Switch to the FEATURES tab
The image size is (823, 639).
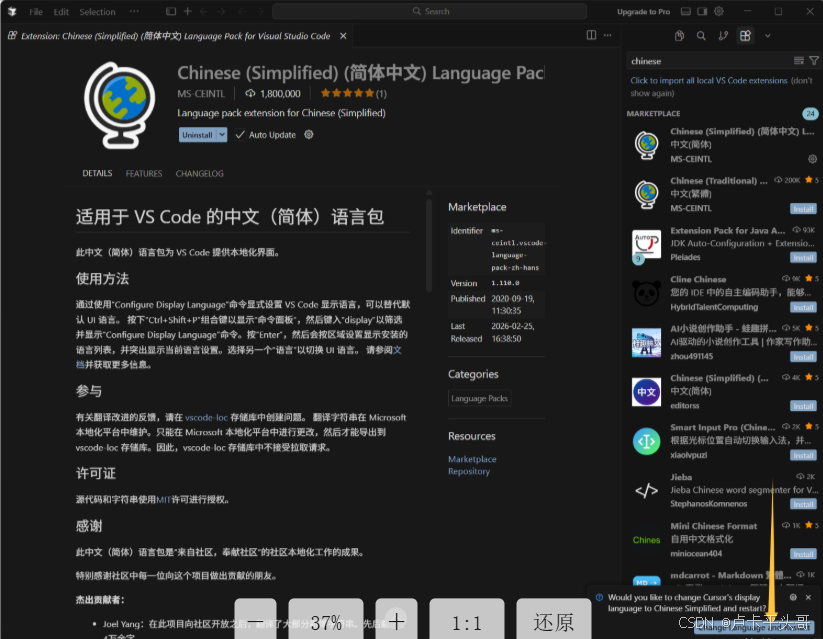coord(144,173)
